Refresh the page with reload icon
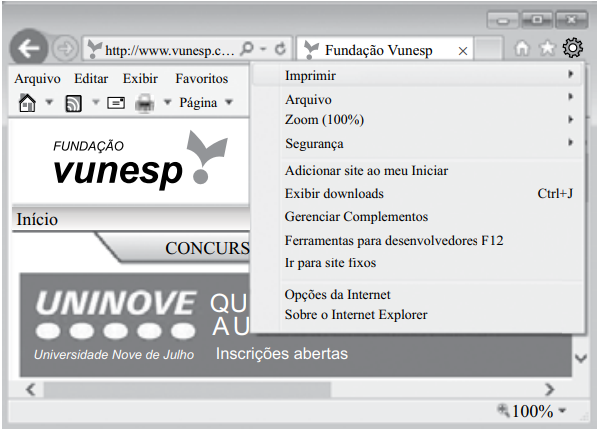This screenshot has width=597, height=434. [x=281, y=49]
